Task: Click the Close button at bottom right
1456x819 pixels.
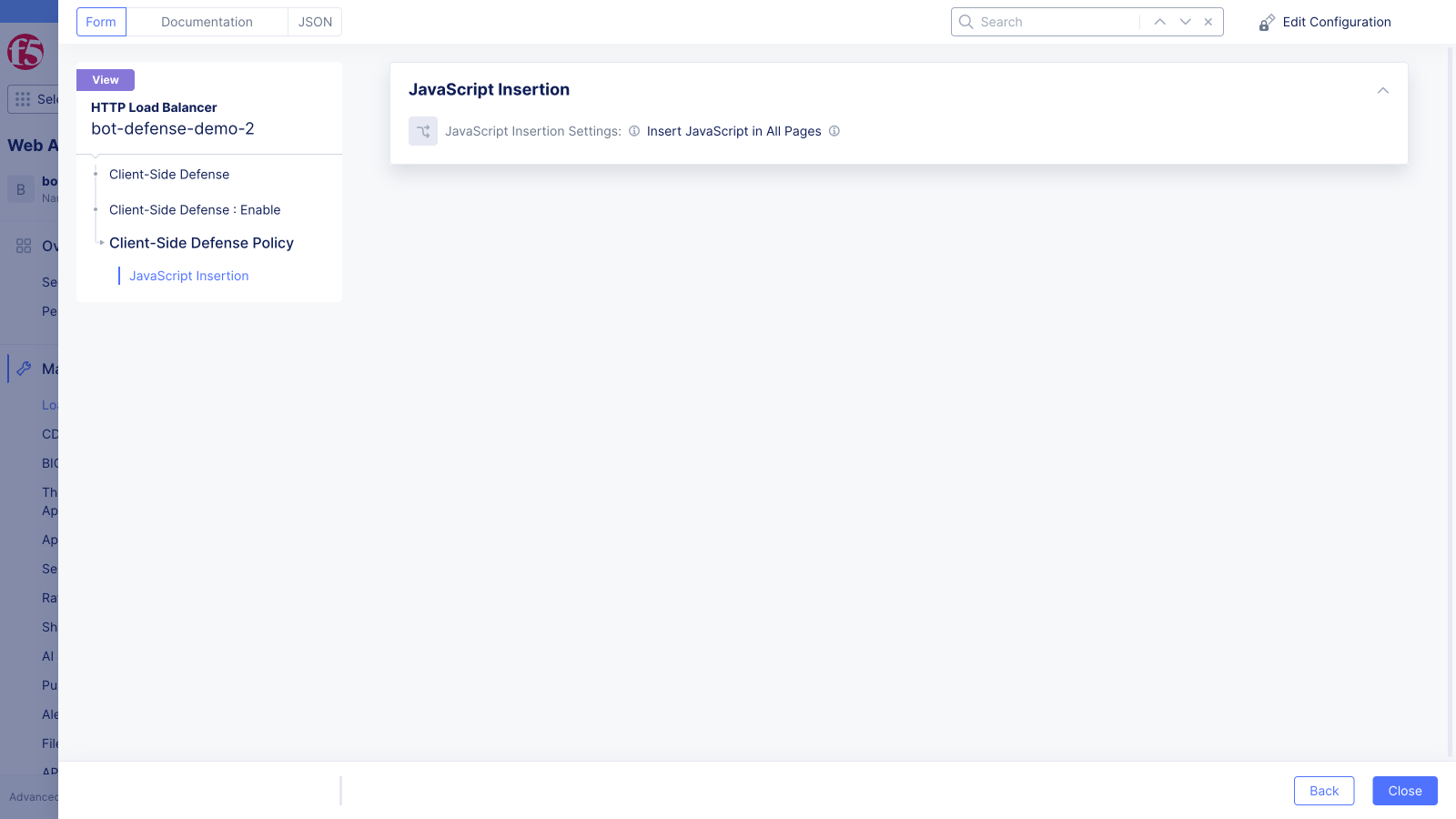Action: tap(1404, 791)
